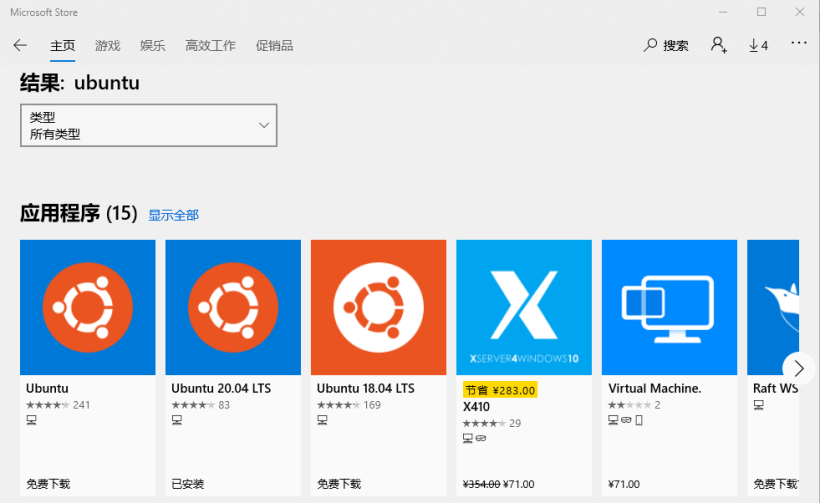The height and width of the screenshot is (503, 820).
Task: Open the downloads icon showing 4
Action: (x=758, y=45)
